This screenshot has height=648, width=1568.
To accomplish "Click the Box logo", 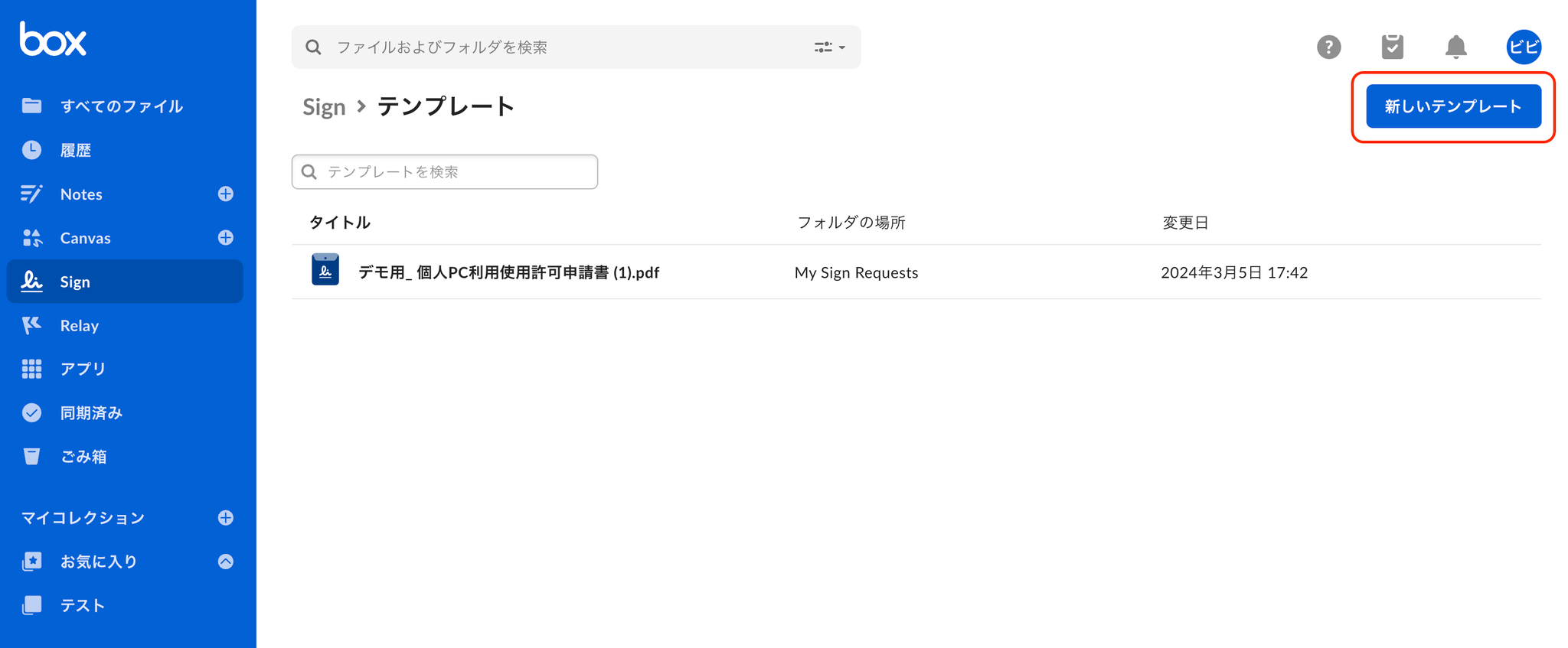I will [53, 39].
